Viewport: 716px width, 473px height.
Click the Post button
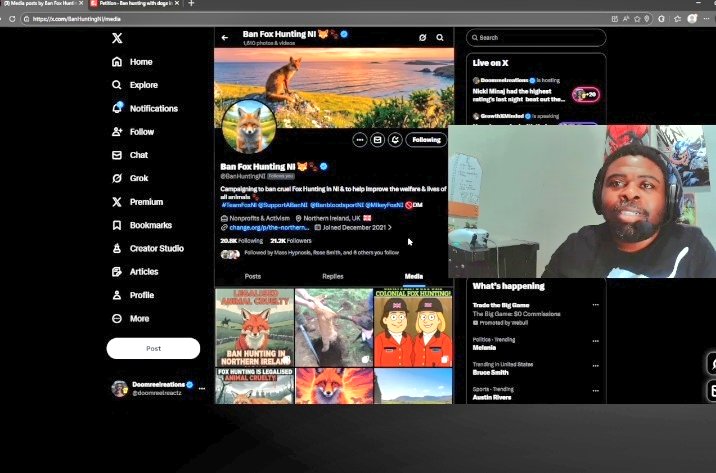(x=153, y=348)
